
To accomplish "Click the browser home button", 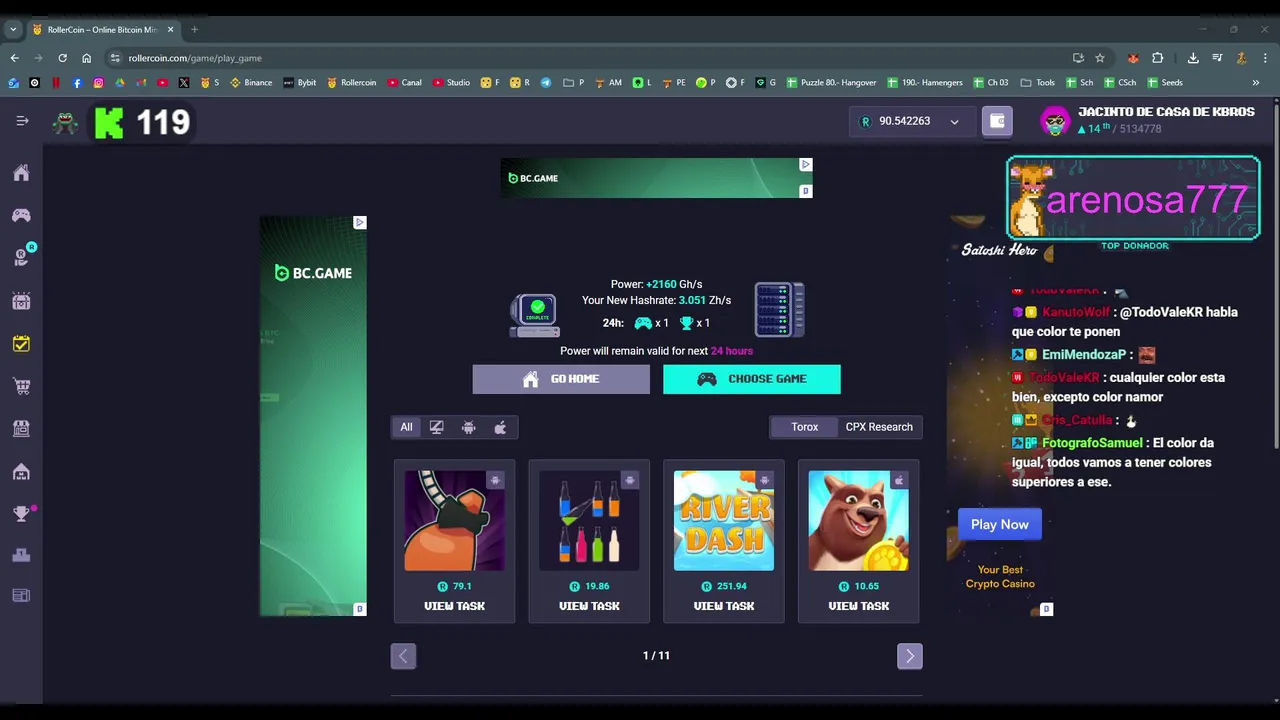I will tap(86, 58).
